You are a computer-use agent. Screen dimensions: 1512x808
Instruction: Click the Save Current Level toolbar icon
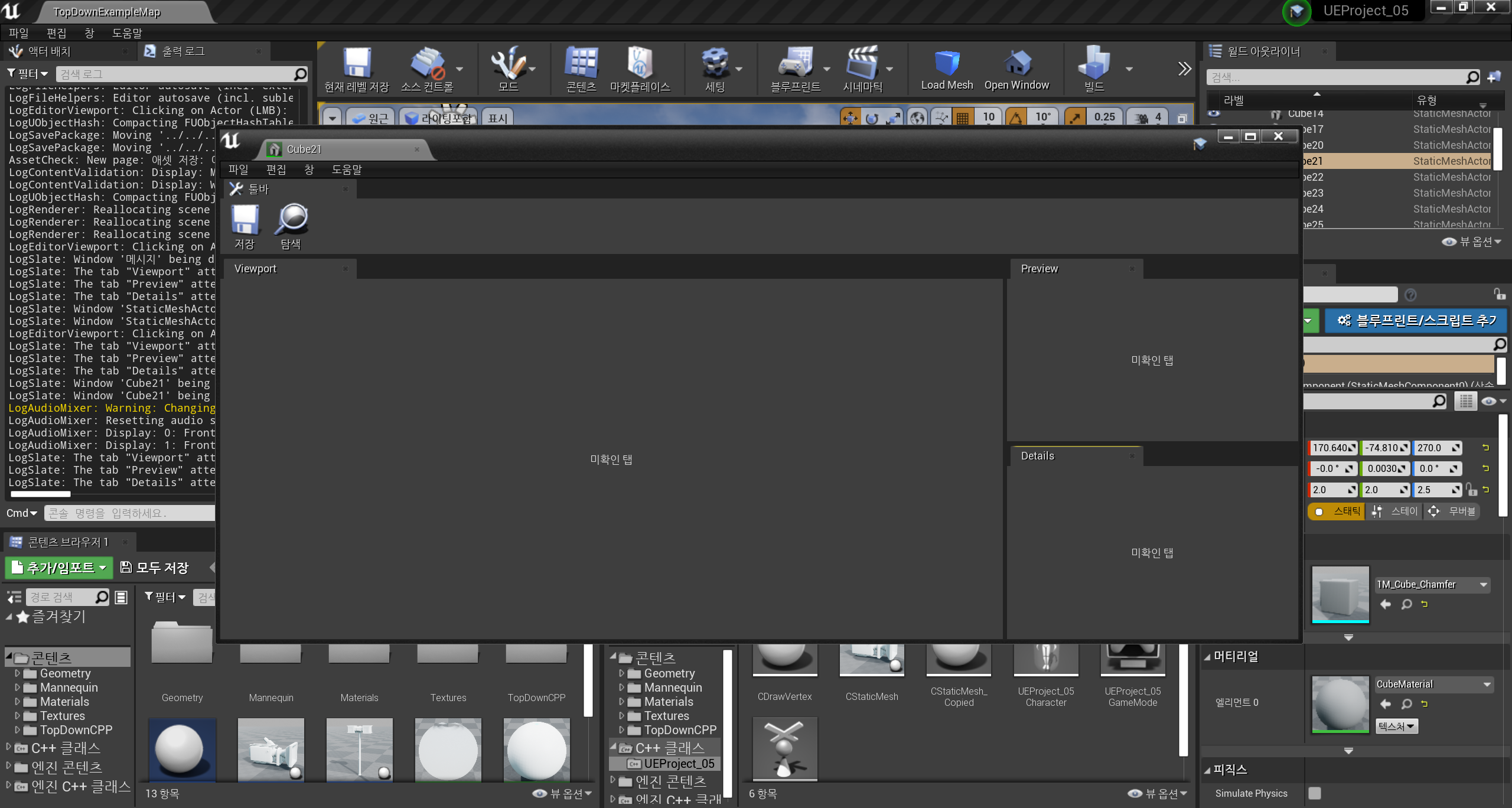coord(356,63)
